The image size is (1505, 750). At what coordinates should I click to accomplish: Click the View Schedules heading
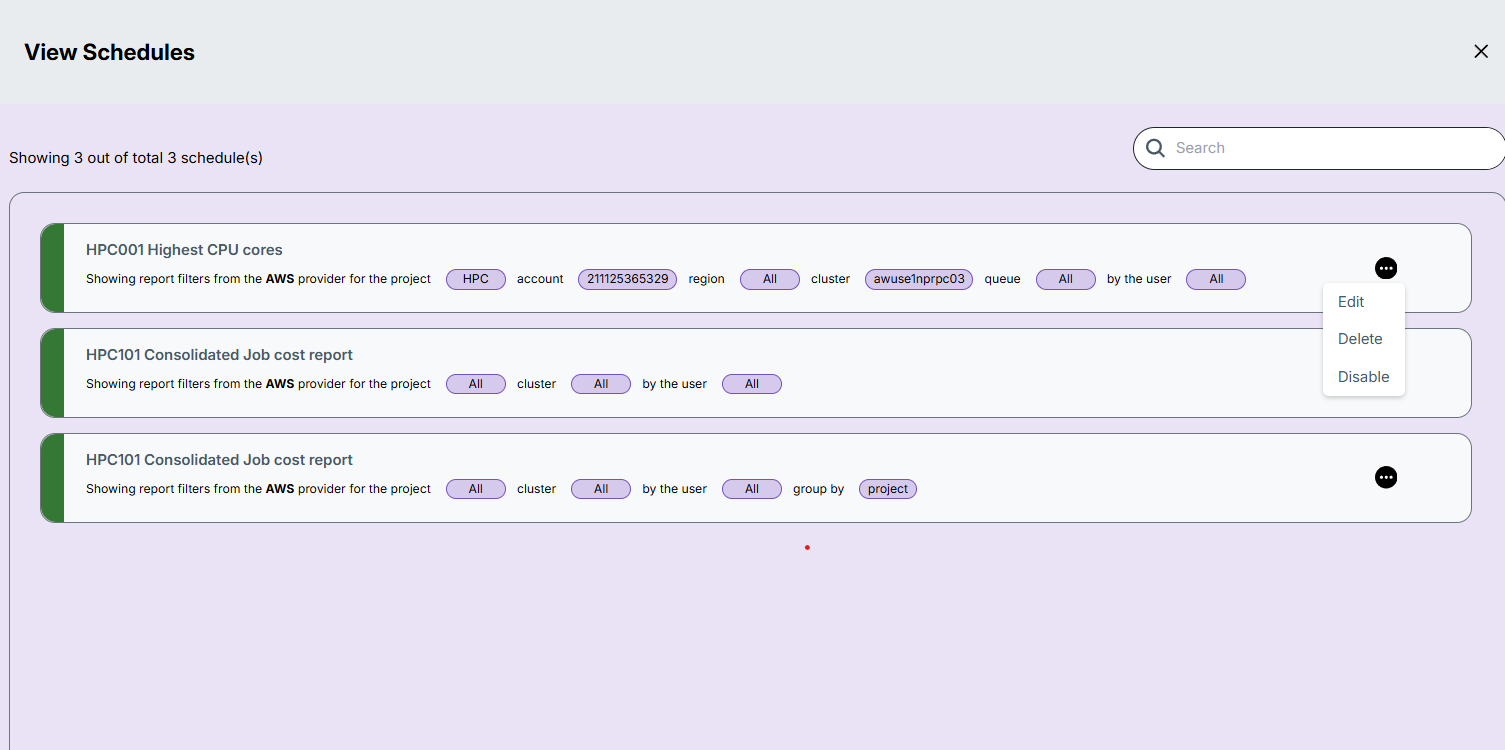click(109, 52)
